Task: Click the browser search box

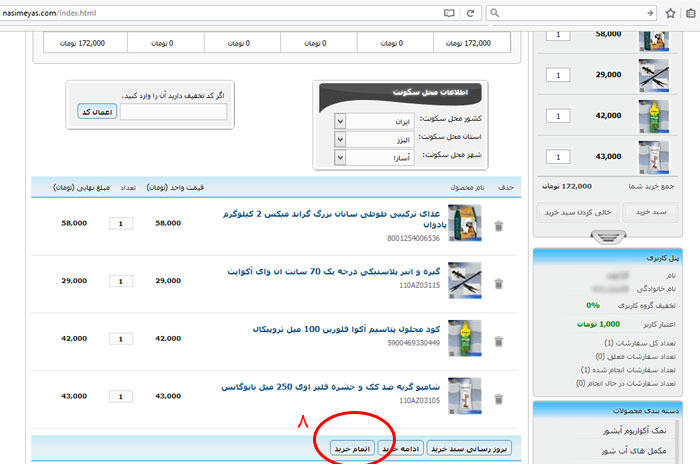Action: point(571,13)
